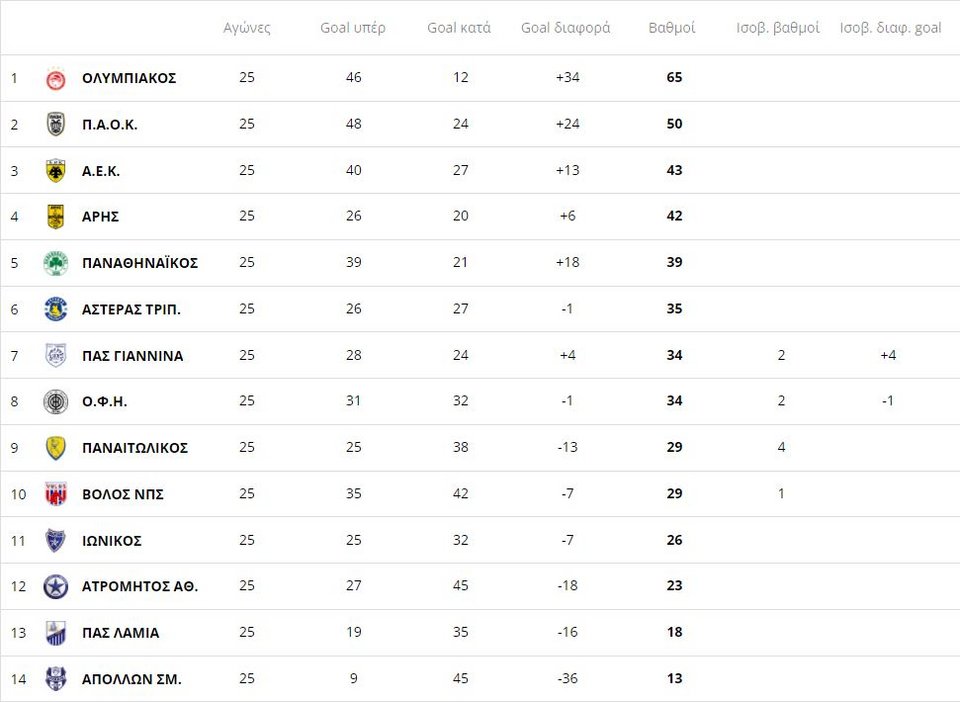Select the Α.Ε.Κ. eagle logo

click(x=56, y=171)
